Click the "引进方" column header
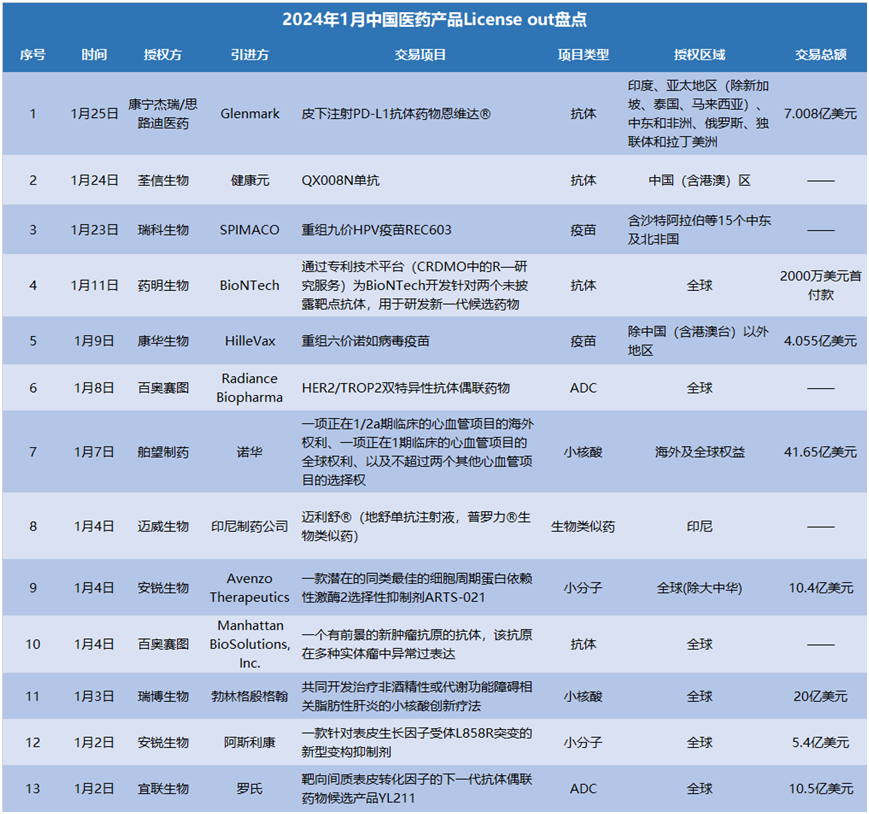This screenshot has height=814, width=869. 249,55
